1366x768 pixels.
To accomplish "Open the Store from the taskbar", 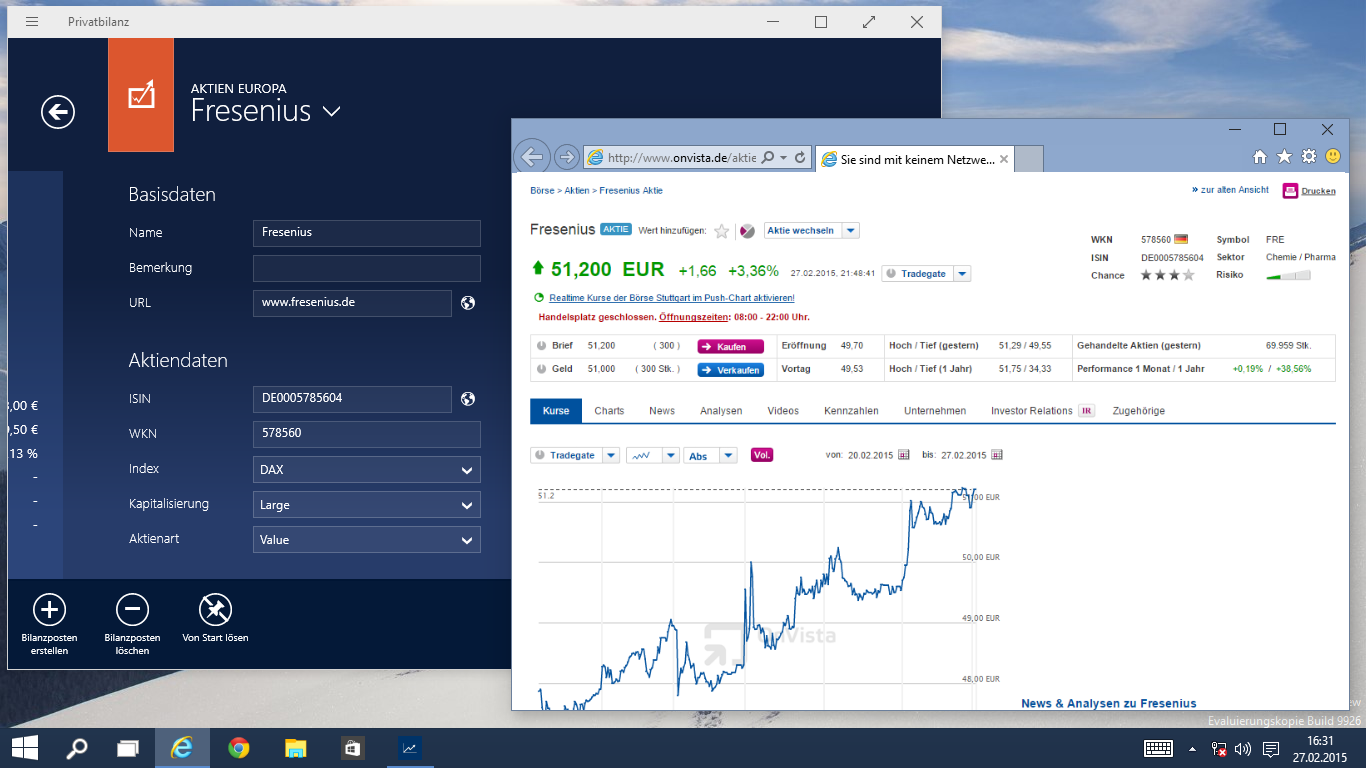I will [352, 747].
